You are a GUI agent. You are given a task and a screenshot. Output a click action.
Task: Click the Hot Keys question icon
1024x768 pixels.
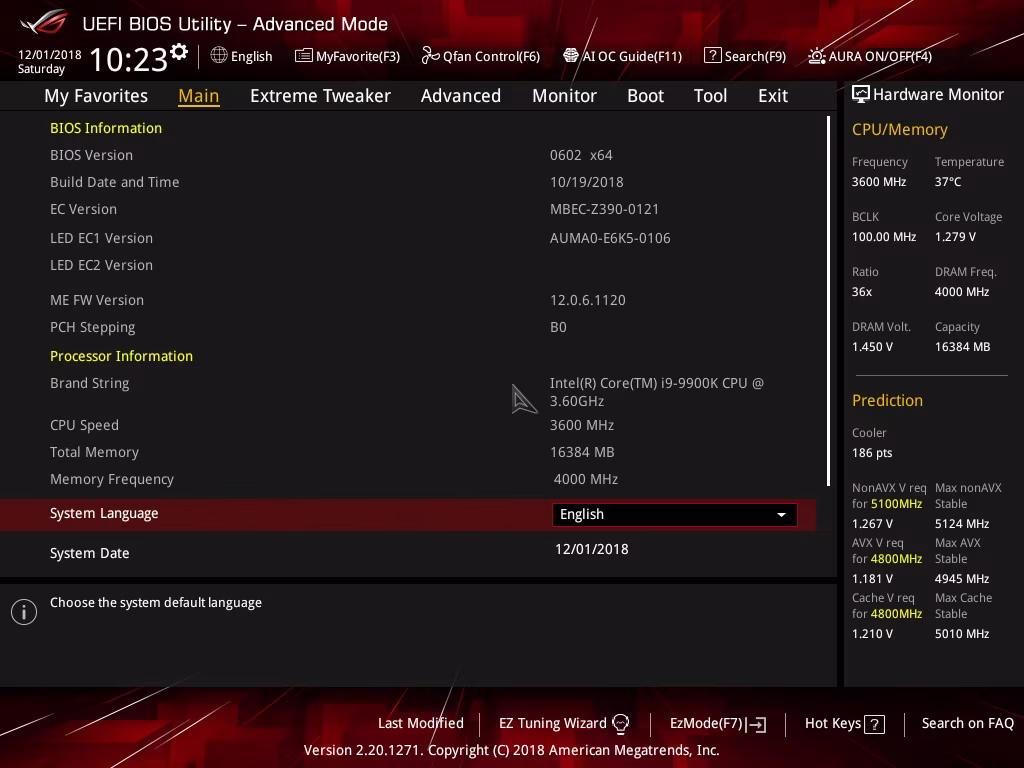874,724
